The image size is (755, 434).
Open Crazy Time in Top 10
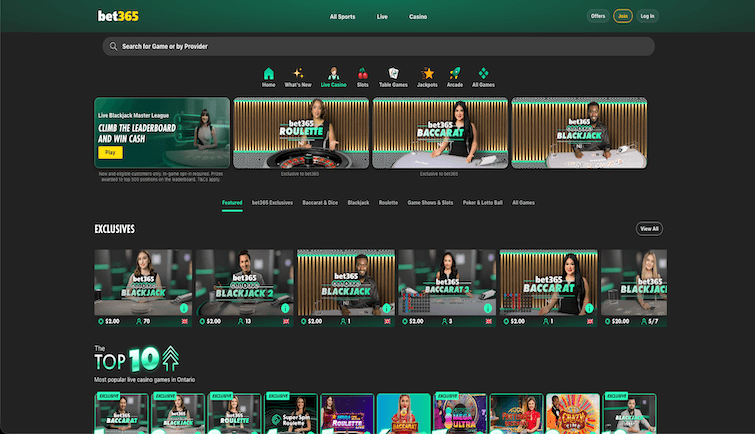click(573, 413)
